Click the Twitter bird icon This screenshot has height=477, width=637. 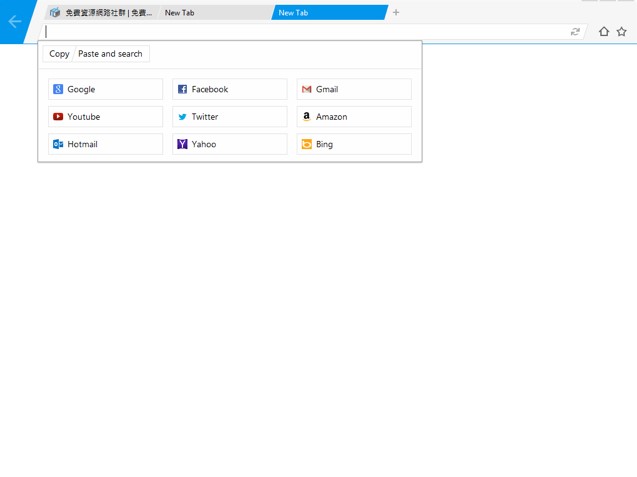point(182,117)
